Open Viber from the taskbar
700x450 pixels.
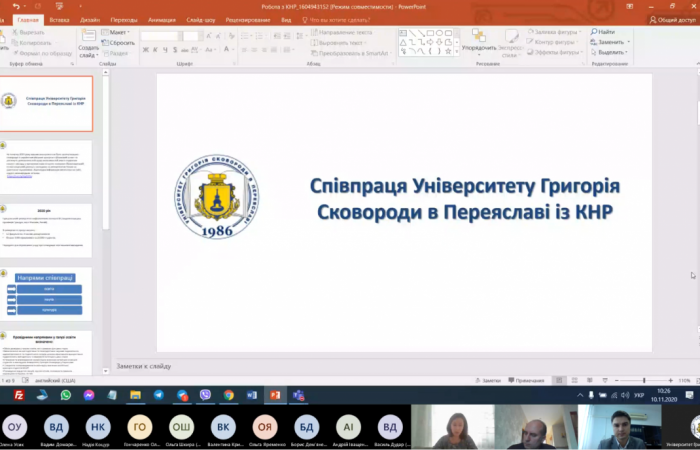(205, 395)
